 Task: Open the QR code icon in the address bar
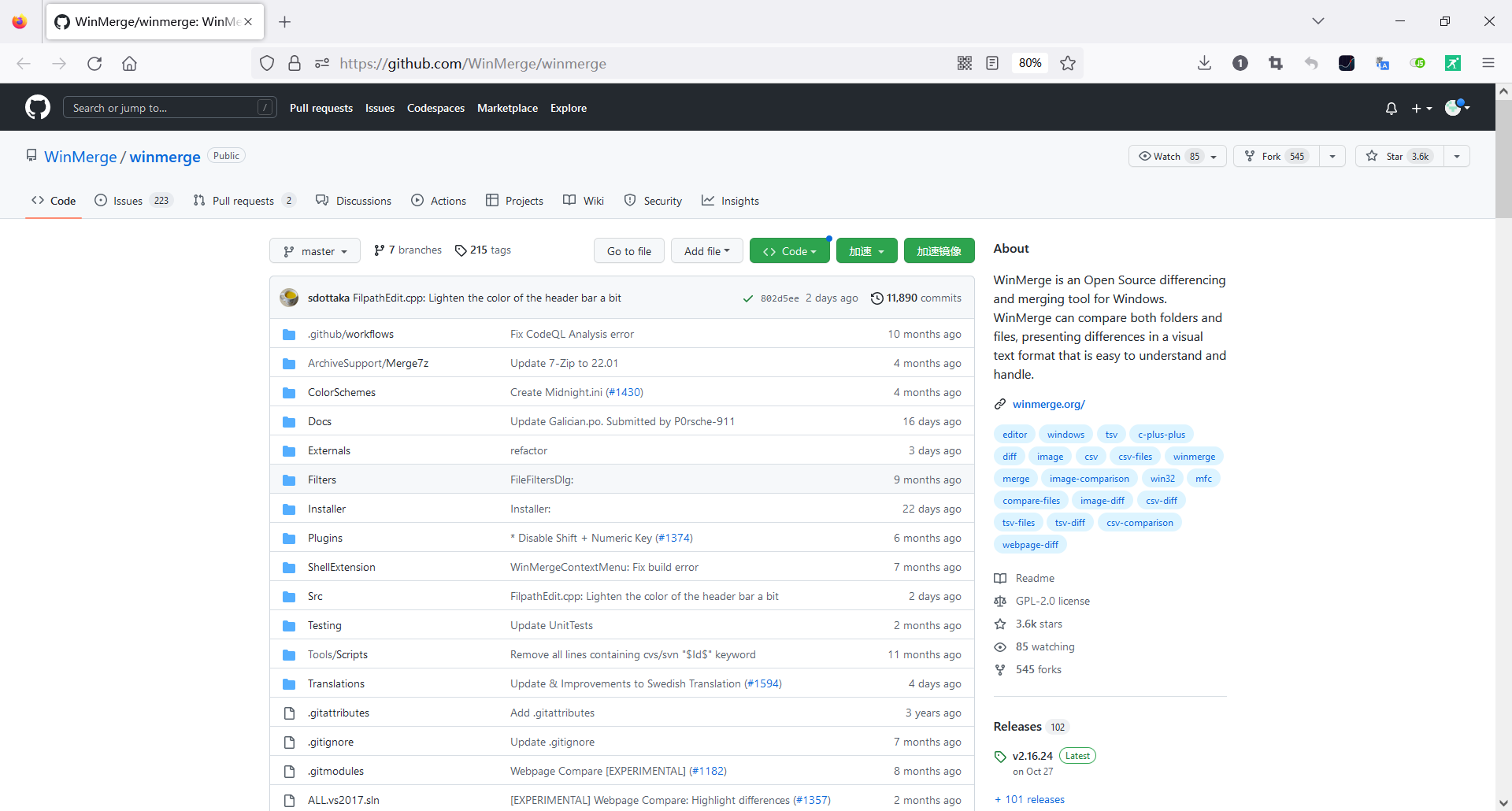pos(965,63)
